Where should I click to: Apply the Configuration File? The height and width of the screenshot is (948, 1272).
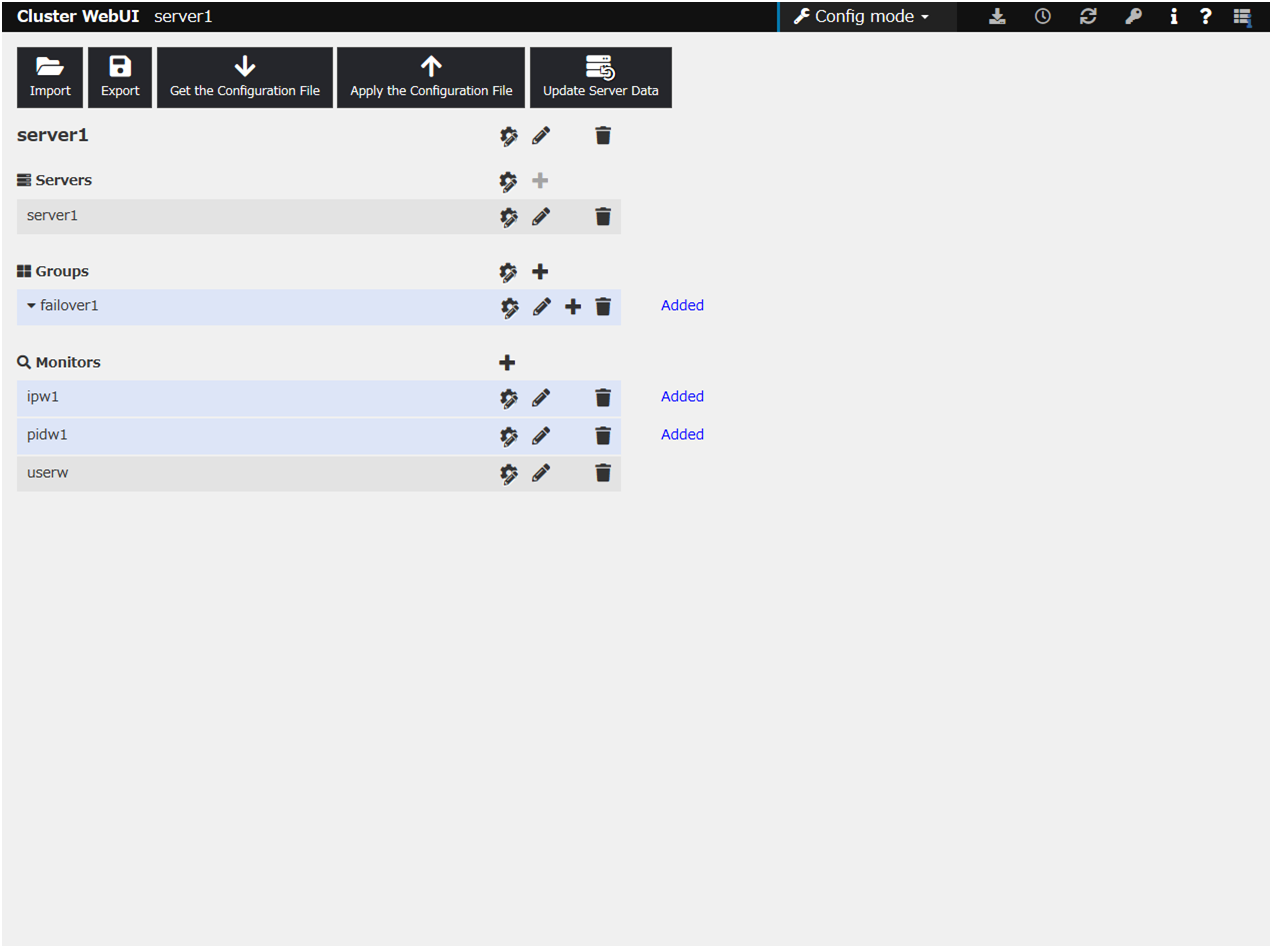coord(431,78)
